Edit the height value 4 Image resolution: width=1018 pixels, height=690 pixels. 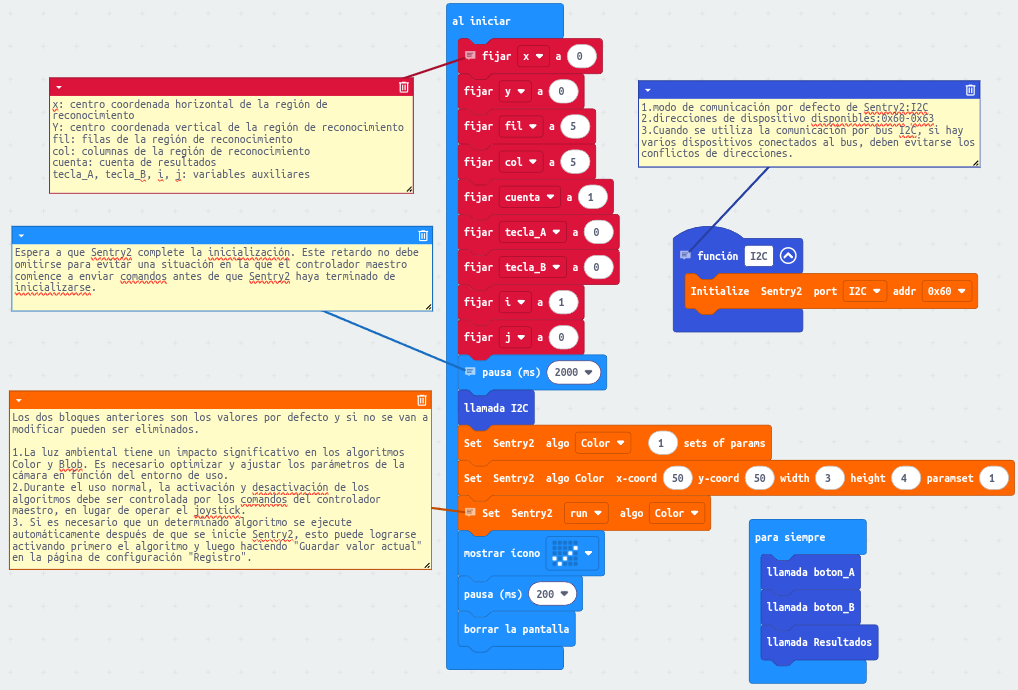point(904,478)
